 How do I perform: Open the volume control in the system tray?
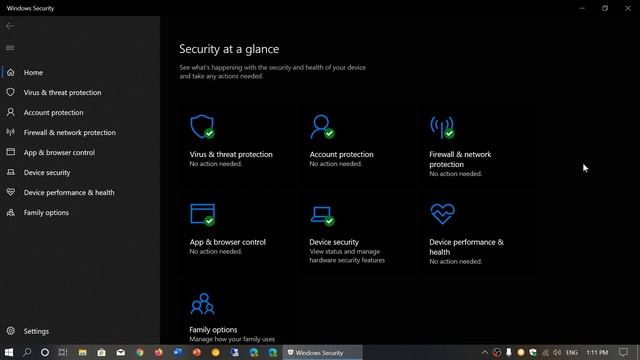tap(557, 352)
